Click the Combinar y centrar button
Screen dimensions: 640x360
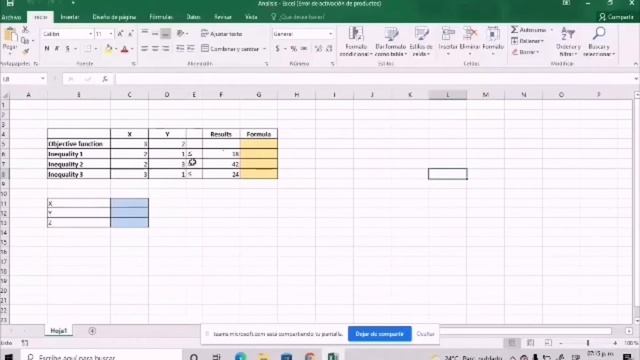pos(231,49)
